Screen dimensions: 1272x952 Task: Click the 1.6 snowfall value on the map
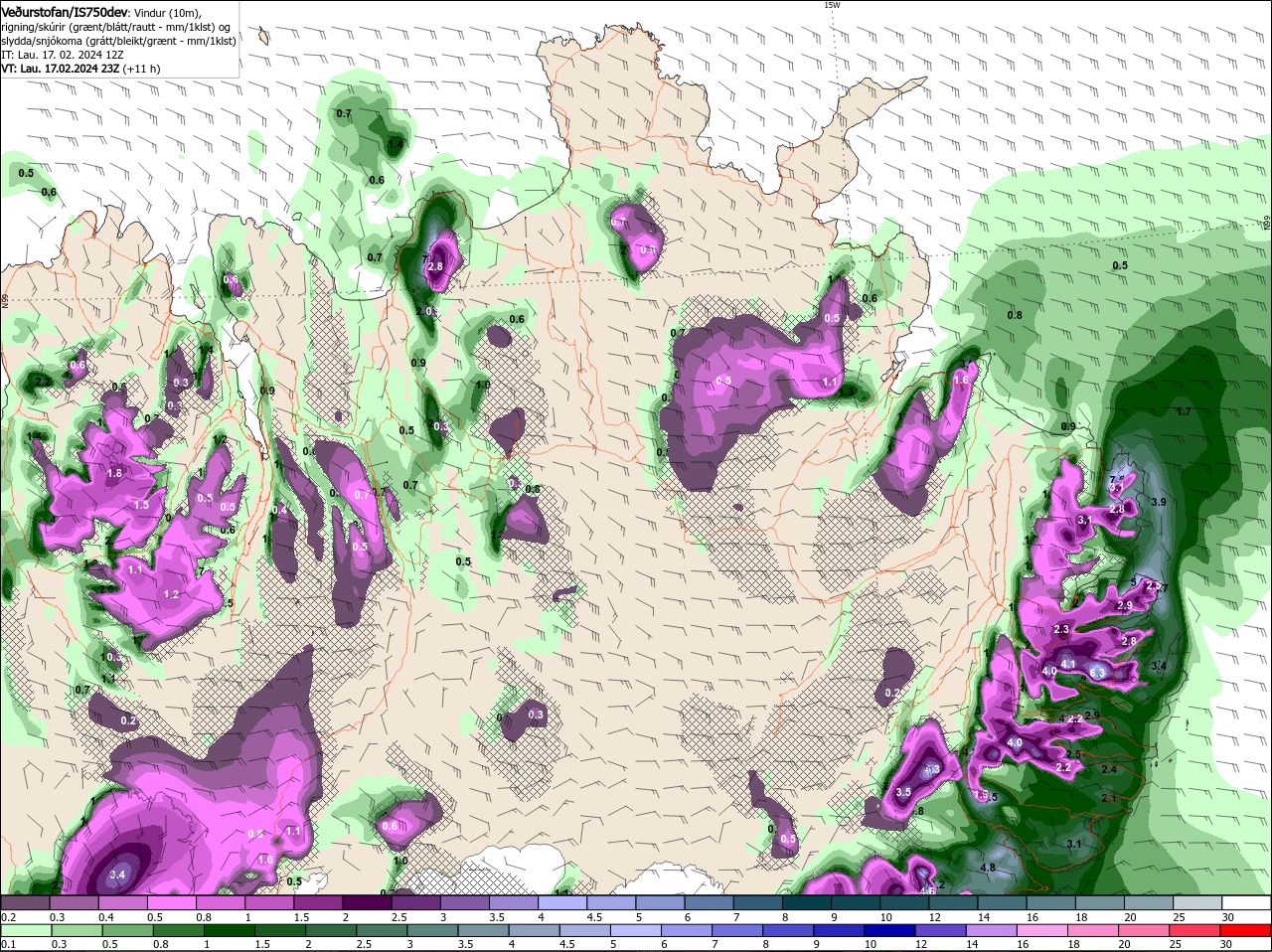[x=960, y=380]
